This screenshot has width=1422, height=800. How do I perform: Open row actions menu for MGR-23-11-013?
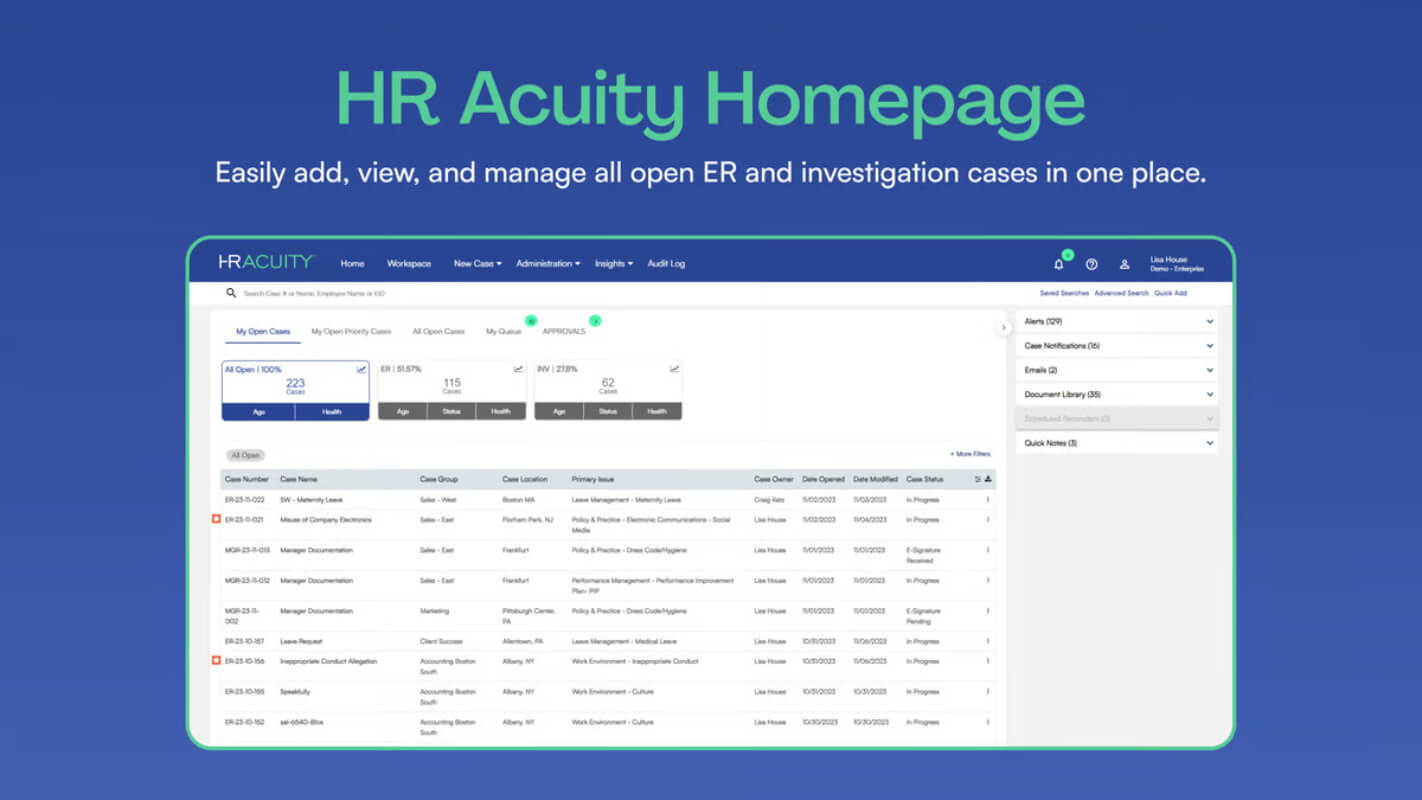pos(988,550)
